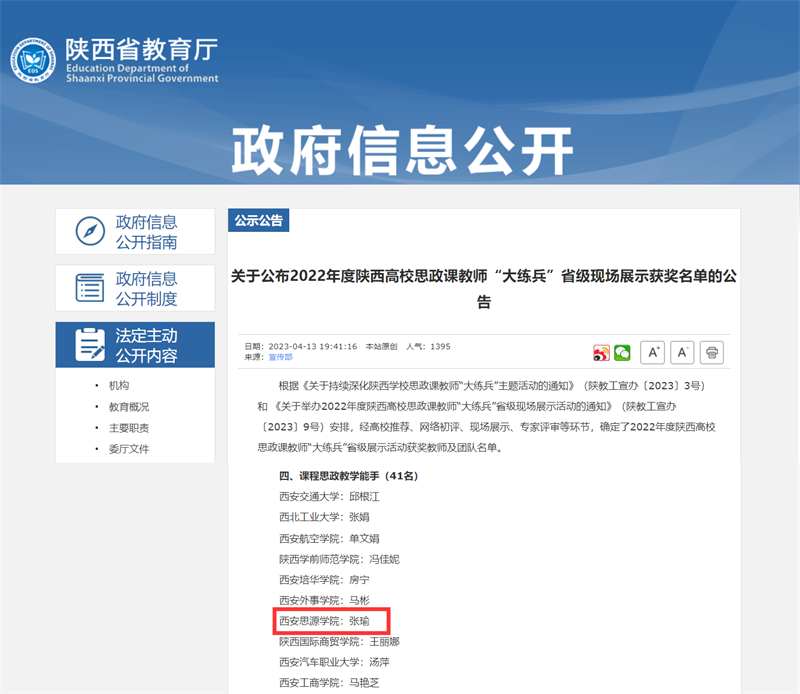Click the date 2023-04-13 19:41:16
The image size is (800, 694).
tap(313, 346)
